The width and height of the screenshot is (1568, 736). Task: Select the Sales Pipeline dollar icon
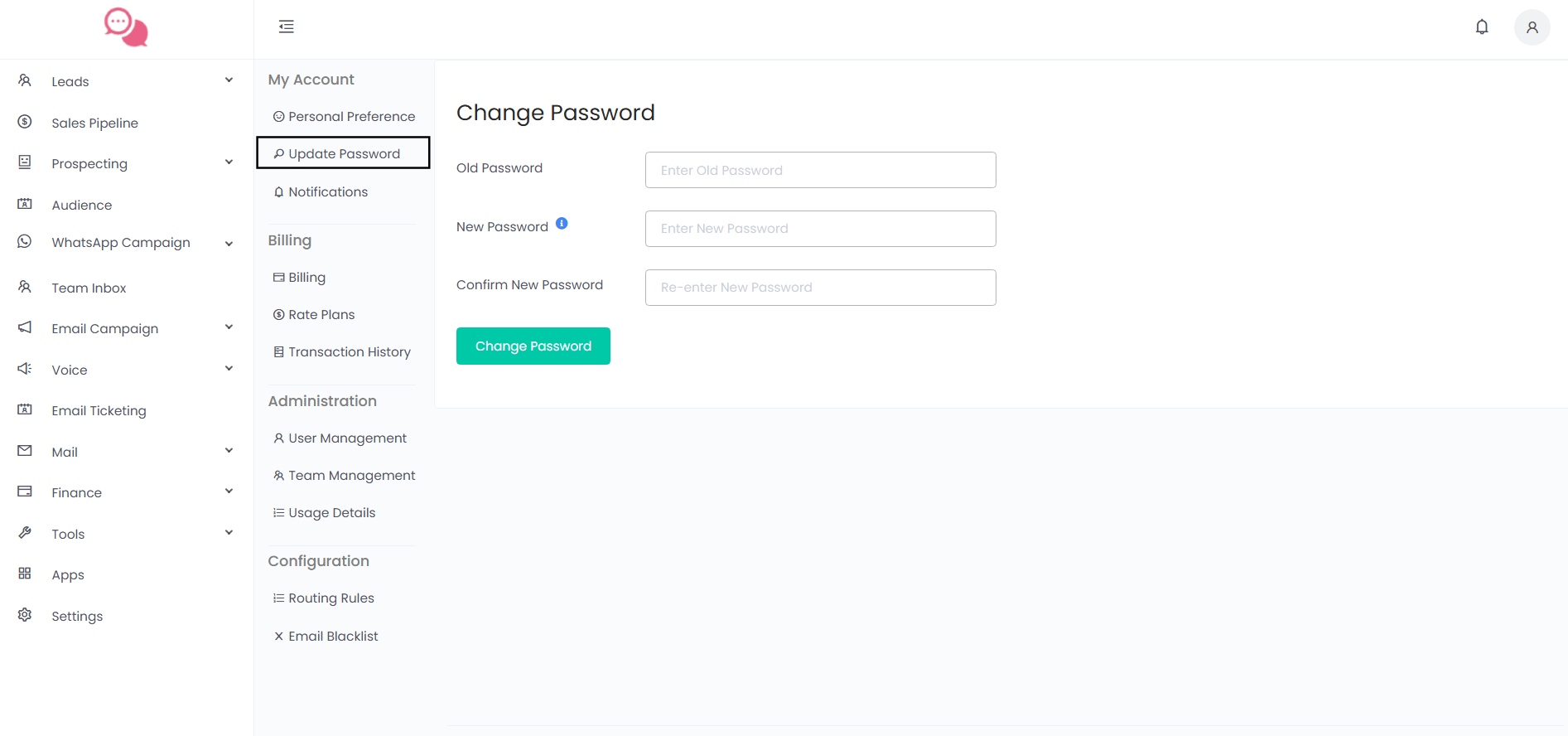24,121
